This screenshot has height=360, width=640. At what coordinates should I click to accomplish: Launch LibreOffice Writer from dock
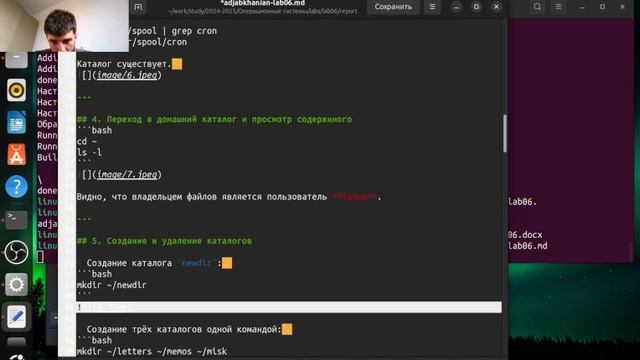[16, 122]
